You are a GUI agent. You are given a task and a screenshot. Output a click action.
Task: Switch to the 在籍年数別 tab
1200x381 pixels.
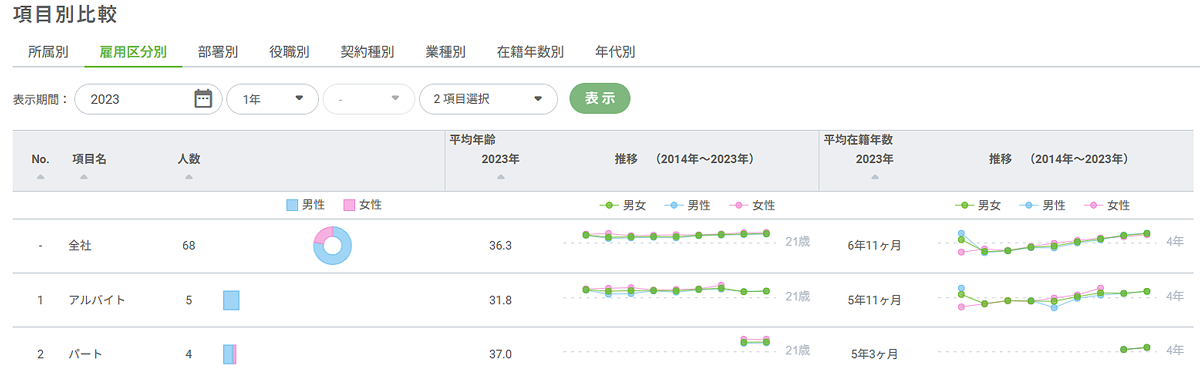[x=530, y=52]
